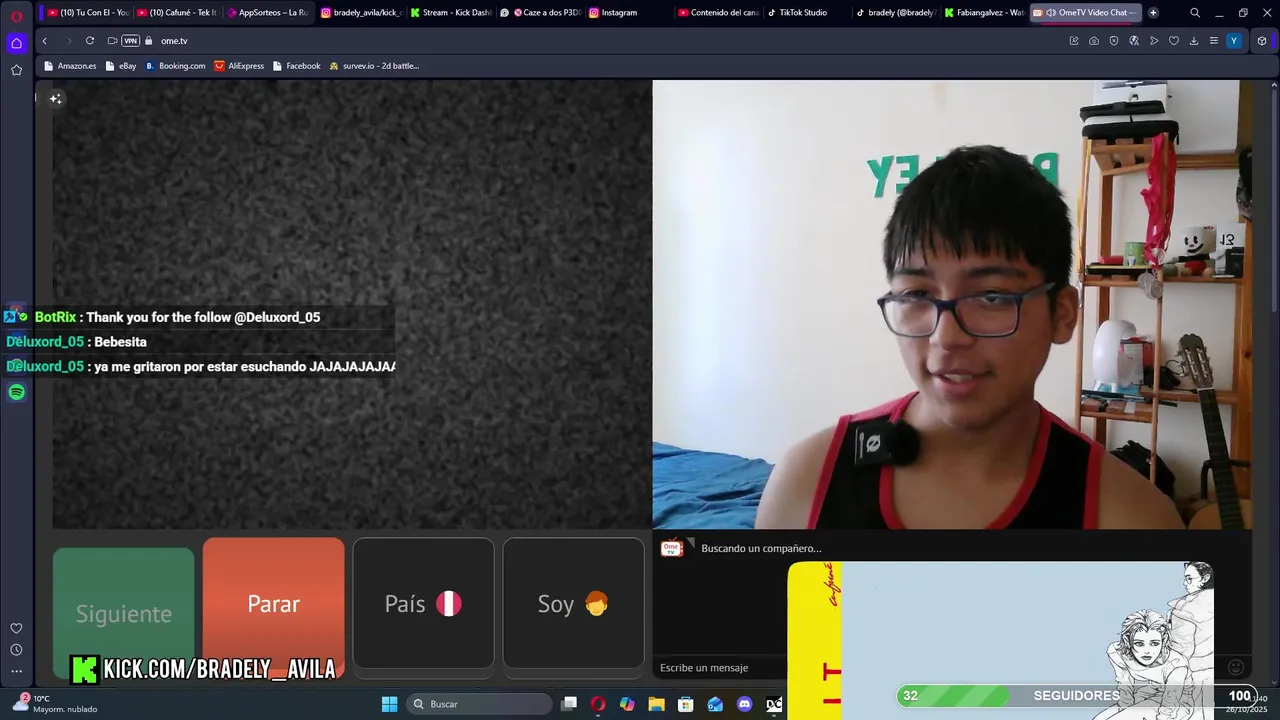Open the heart icon in the Opera sidebar
This screenshot has height=720, width=1280.
(x=16, y=628)
